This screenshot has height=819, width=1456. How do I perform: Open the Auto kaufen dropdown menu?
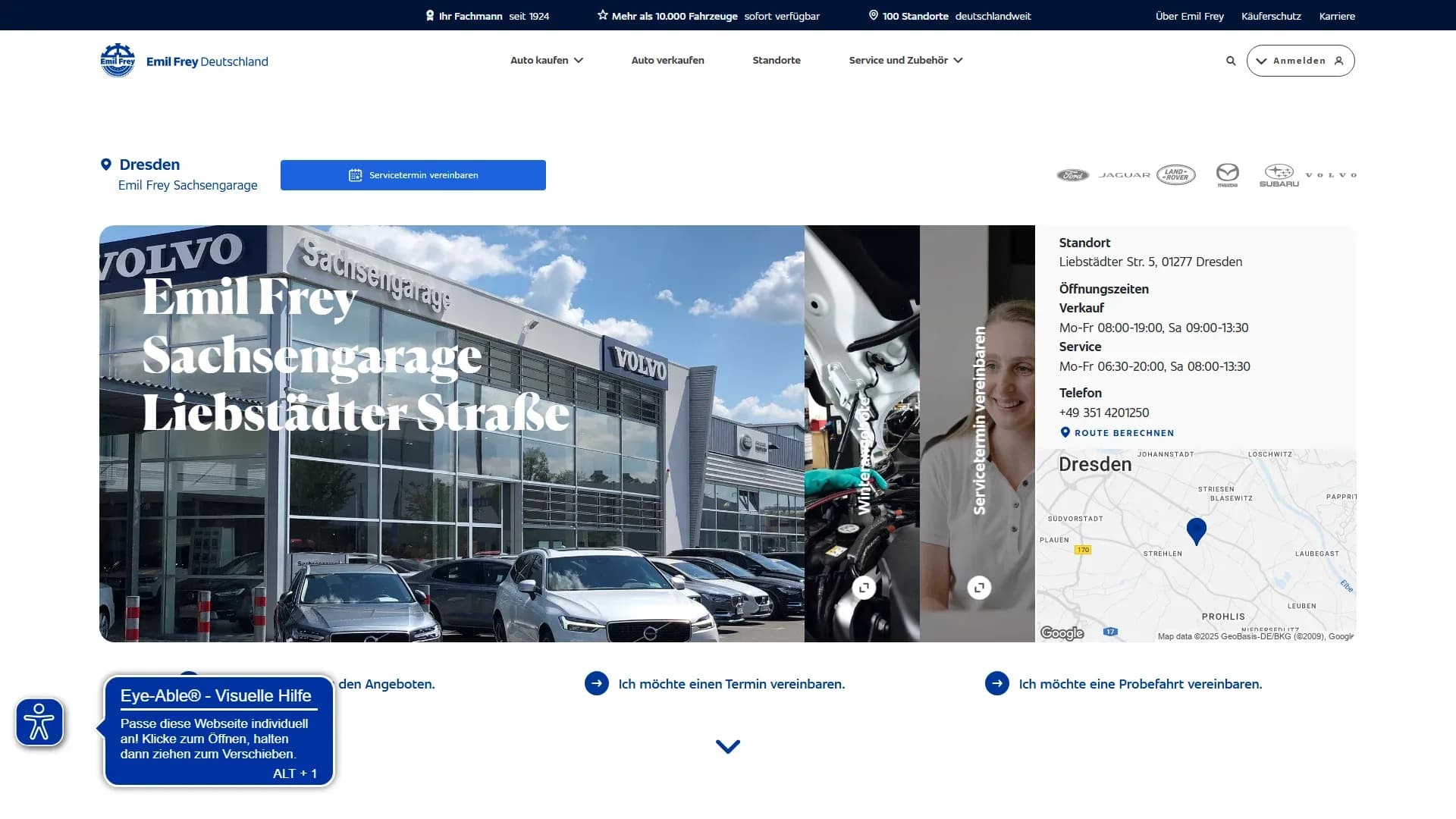click(546, 61)
